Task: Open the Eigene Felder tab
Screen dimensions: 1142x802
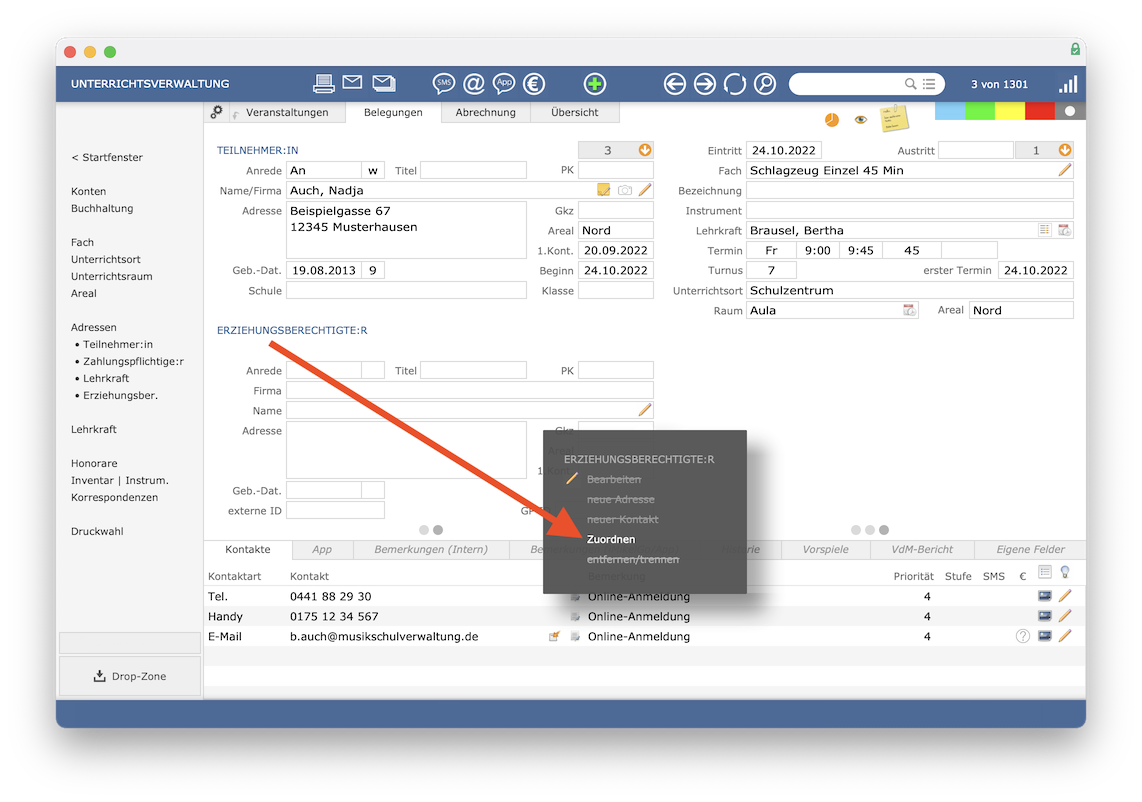Action: pos(1031,549)
